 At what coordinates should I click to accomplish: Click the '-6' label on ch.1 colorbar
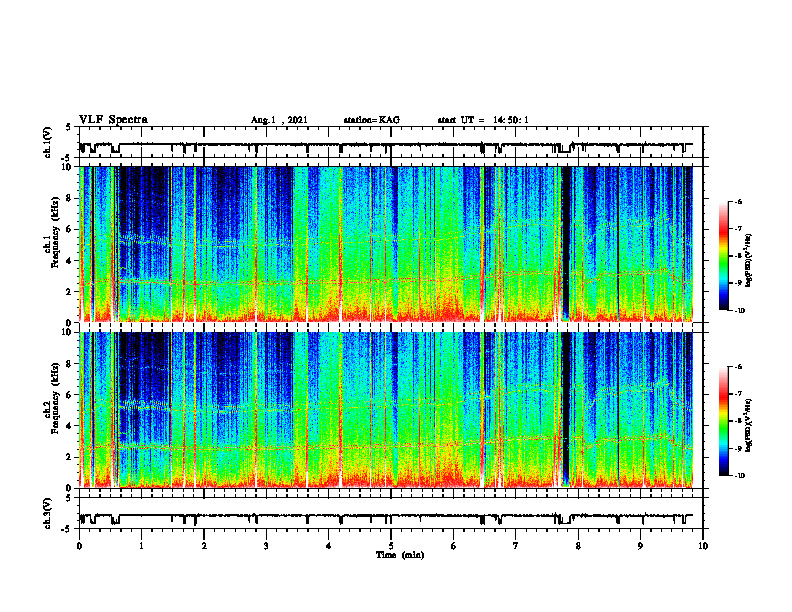click(738, 201)
